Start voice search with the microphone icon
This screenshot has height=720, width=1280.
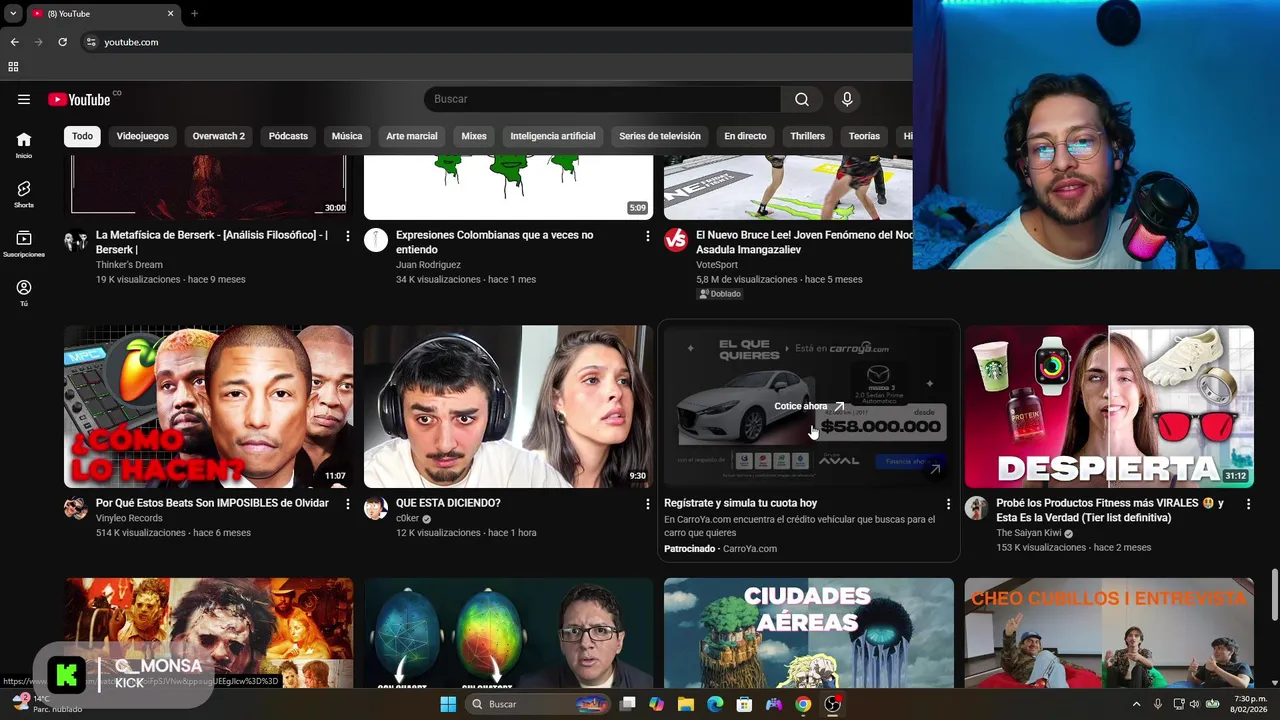tap(847, 99)
